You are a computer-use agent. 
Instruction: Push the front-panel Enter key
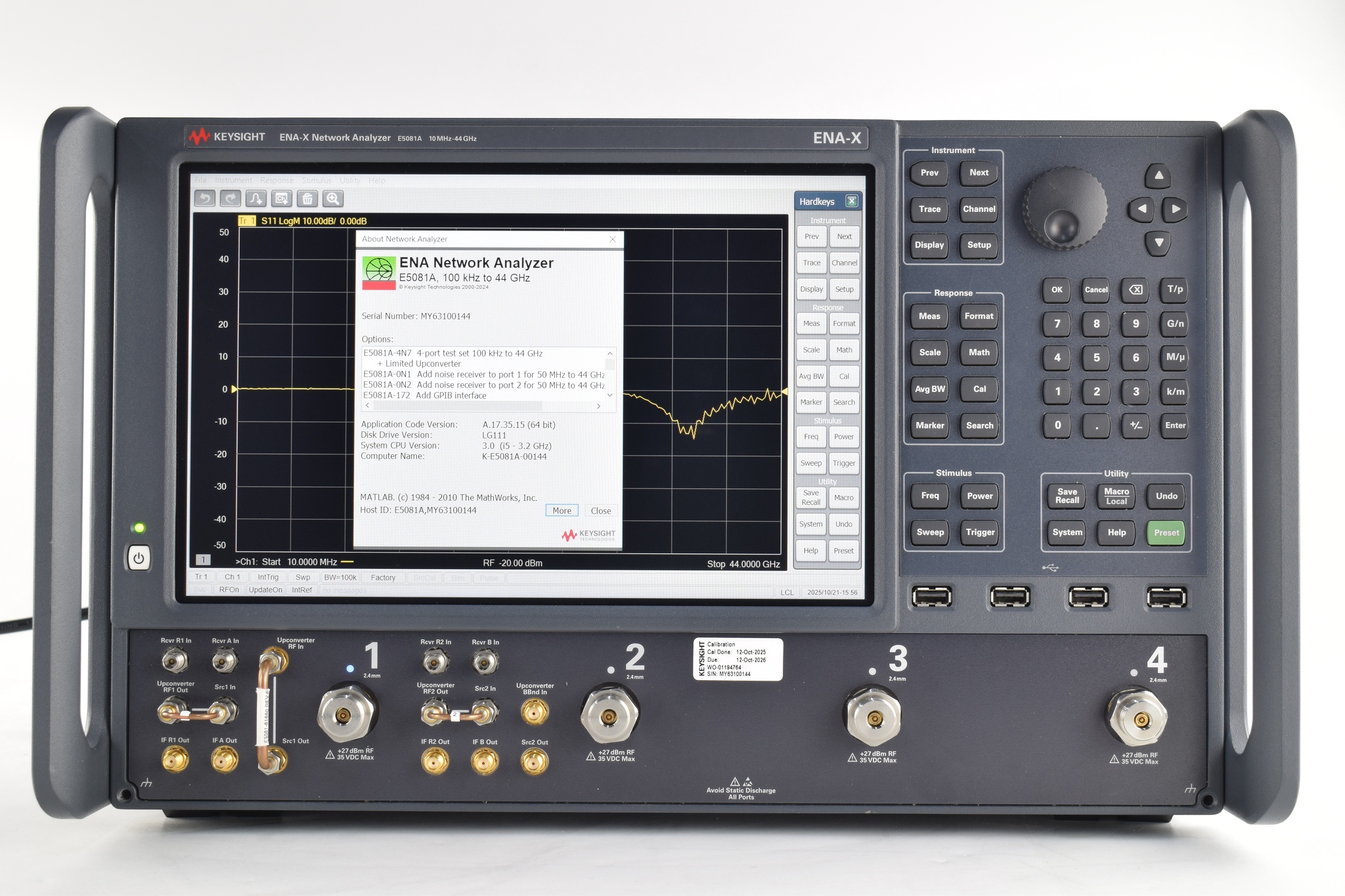1175,425
